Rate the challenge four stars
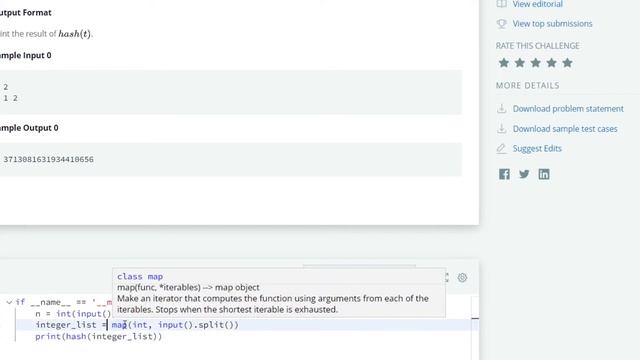The width and height of the screenshot is (640, 360). (x=551, y=63)
